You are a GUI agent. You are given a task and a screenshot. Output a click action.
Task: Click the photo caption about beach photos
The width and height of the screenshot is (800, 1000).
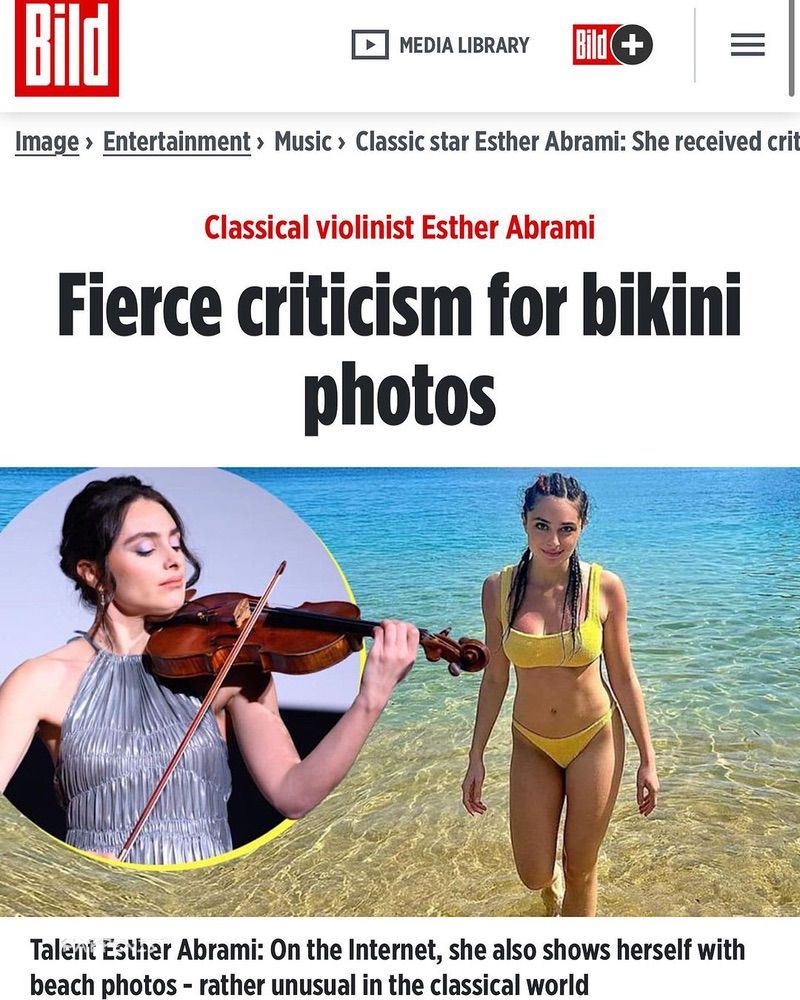click(387, 967)
